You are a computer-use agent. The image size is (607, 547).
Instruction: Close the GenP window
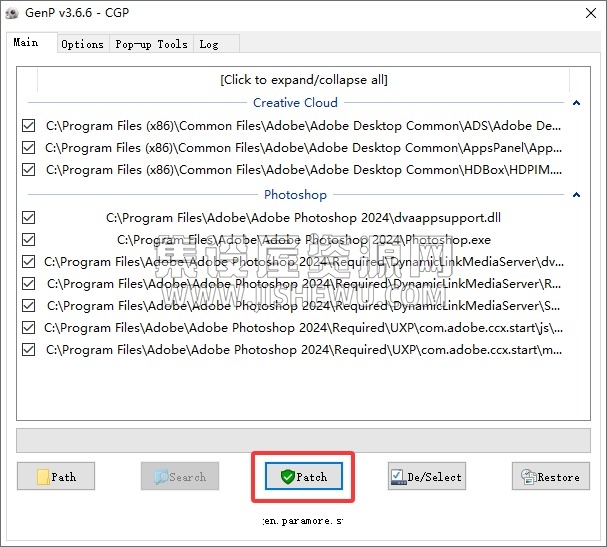(591, 13)
